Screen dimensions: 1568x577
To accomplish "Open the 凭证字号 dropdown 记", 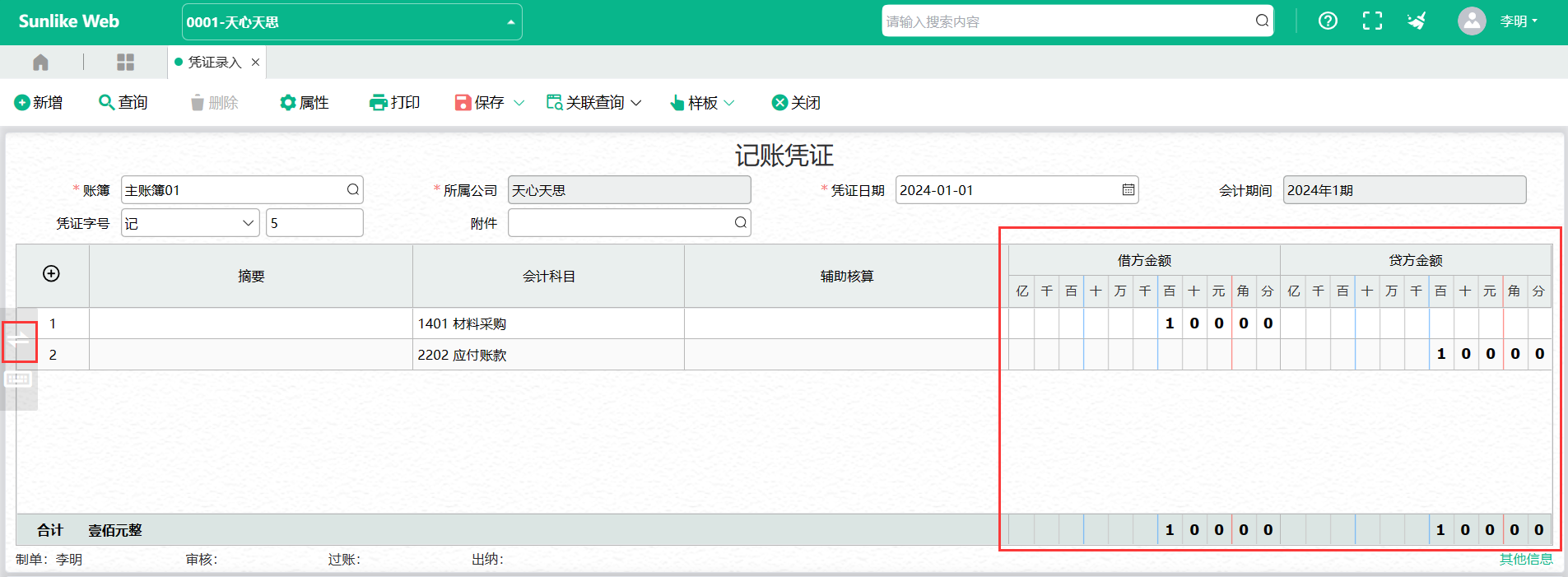I will pos(190,223).
